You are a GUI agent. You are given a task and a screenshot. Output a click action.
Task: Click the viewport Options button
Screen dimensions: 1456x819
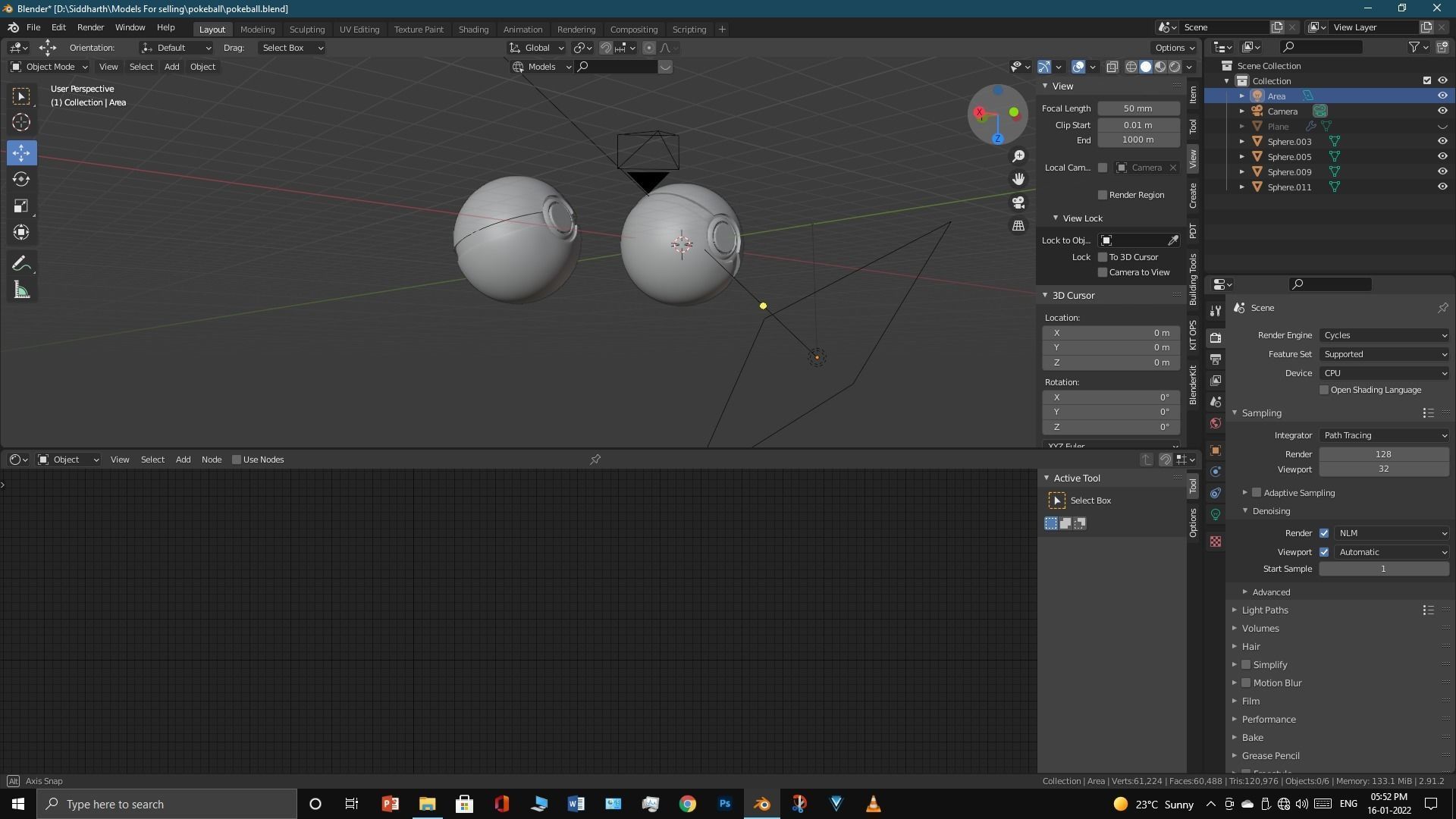click(1175, 48)
